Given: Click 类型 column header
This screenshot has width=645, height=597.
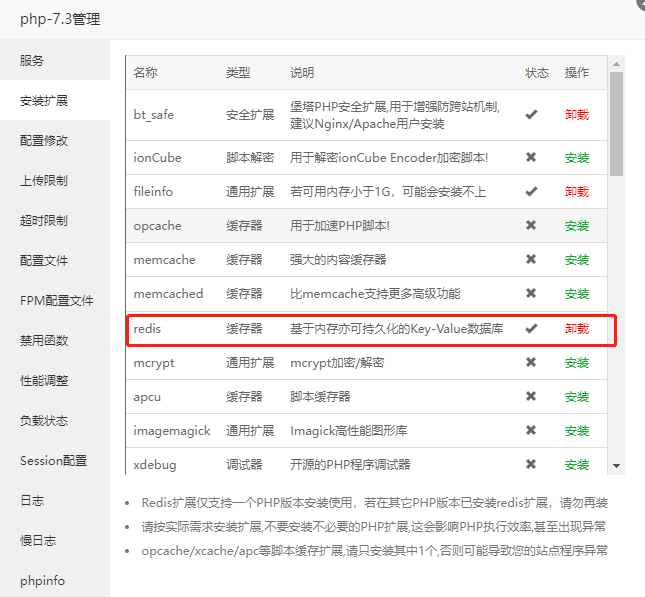Looking at the screenshot, I should pos(238,73).
